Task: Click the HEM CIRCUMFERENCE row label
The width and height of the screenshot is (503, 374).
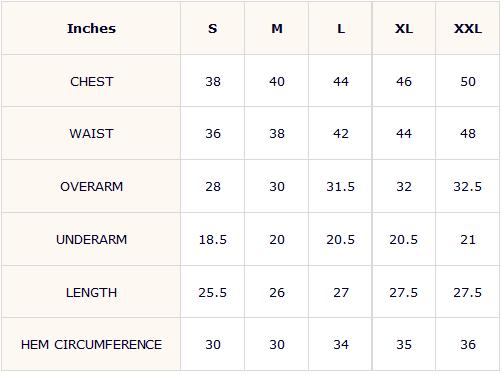Action: click(x=91, y=344)
